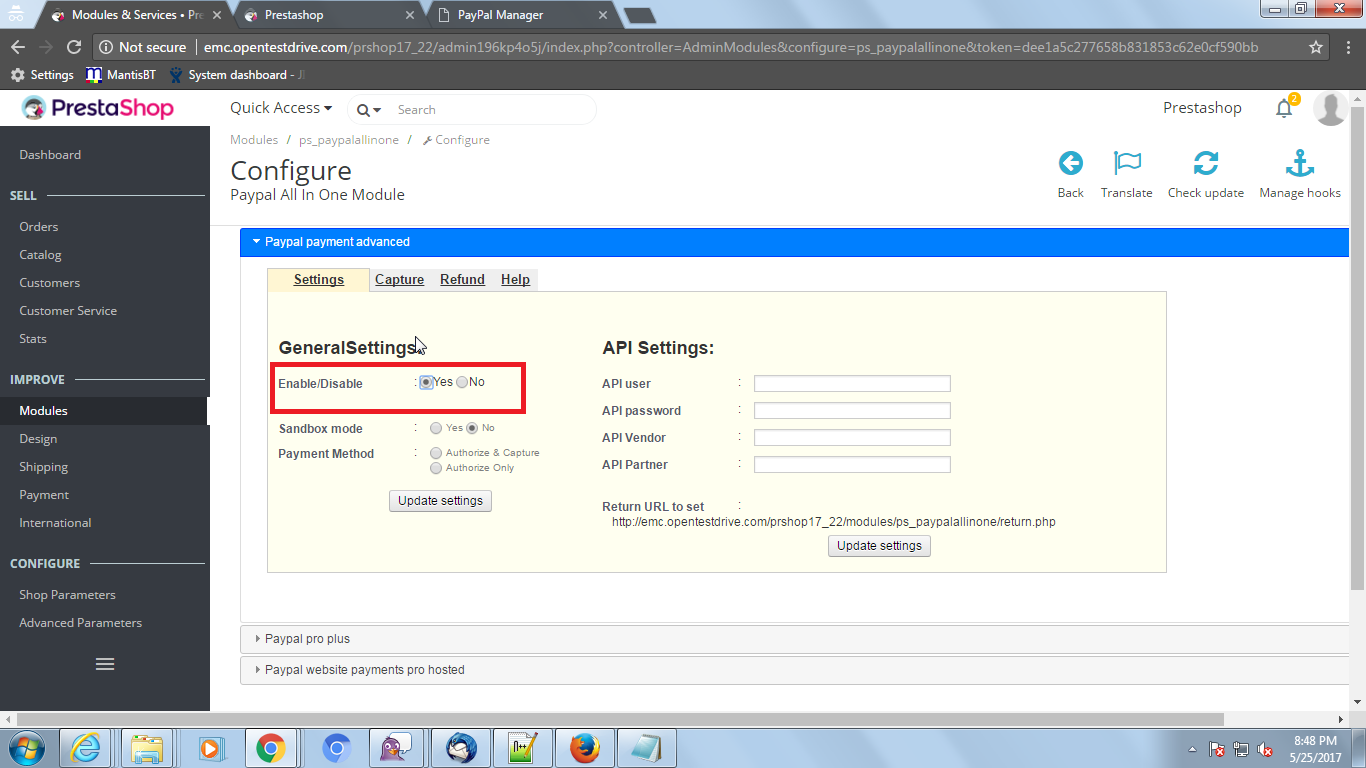Open the Quick Access dropdown
Viewport: 1366px width, 768px height.
[281, 108]
